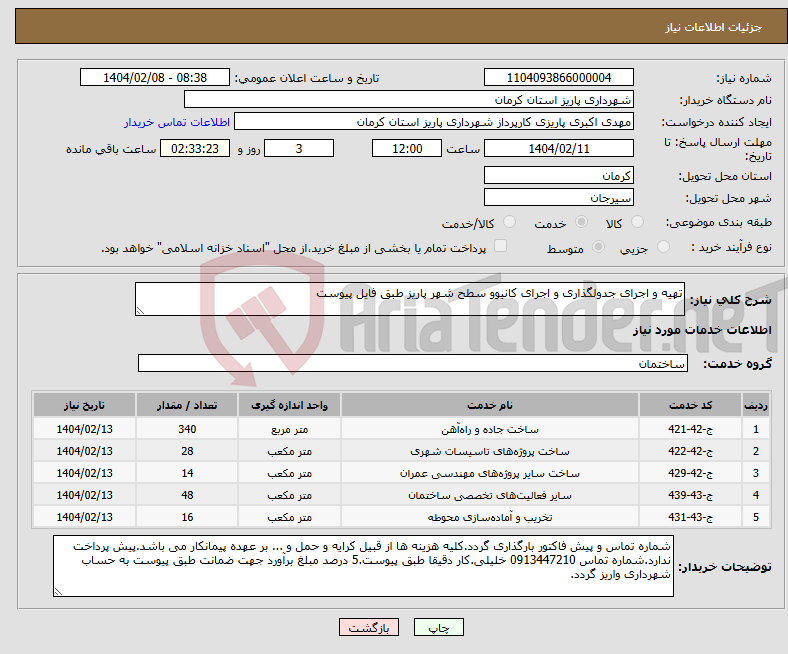Screen dimensions: 788x654
Task: Select the کالا/خدمت radio button
Action: [510, 222]
